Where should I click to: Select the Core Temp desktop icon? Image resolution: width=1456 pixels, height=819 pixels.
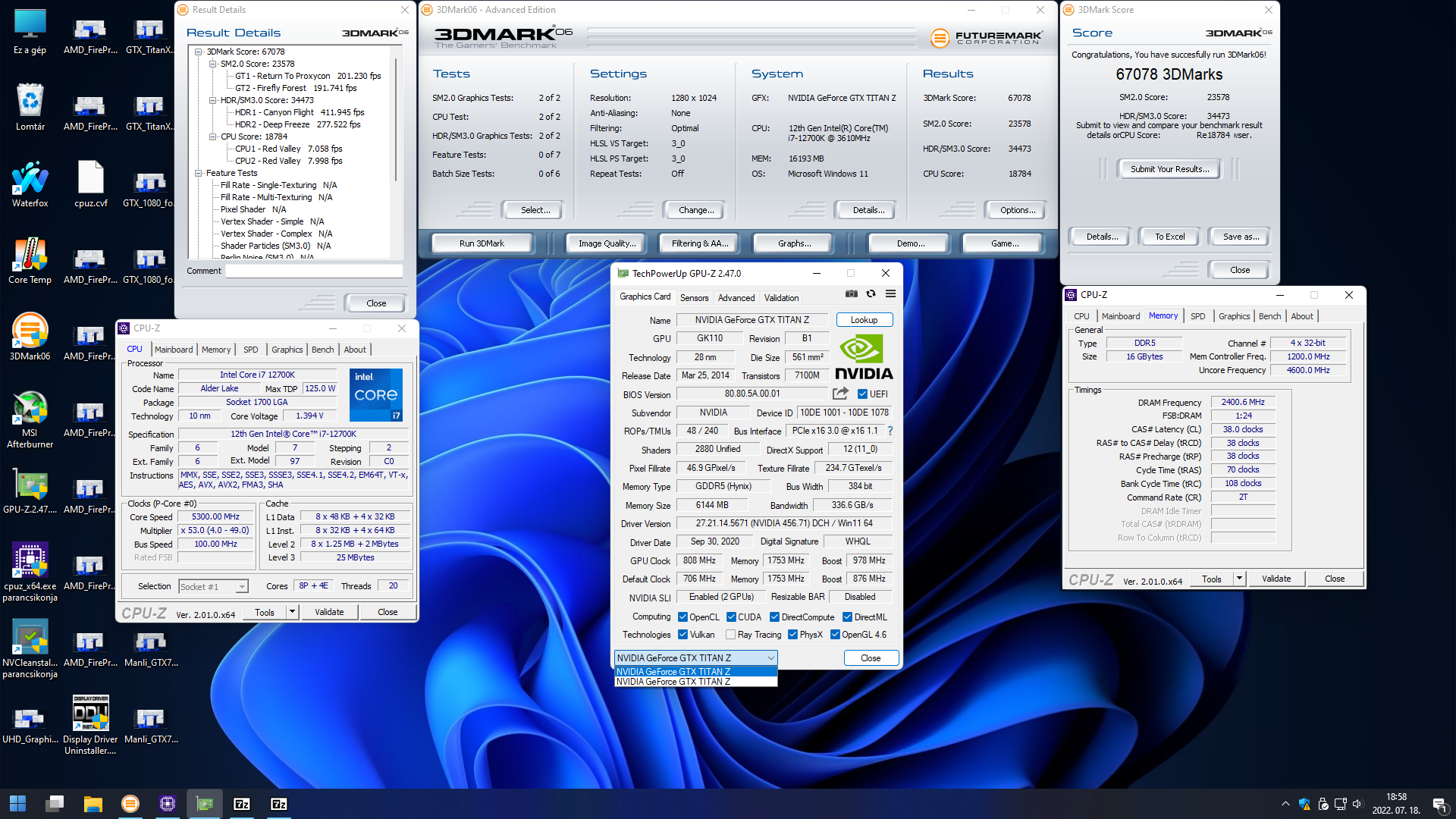point(30,261)
